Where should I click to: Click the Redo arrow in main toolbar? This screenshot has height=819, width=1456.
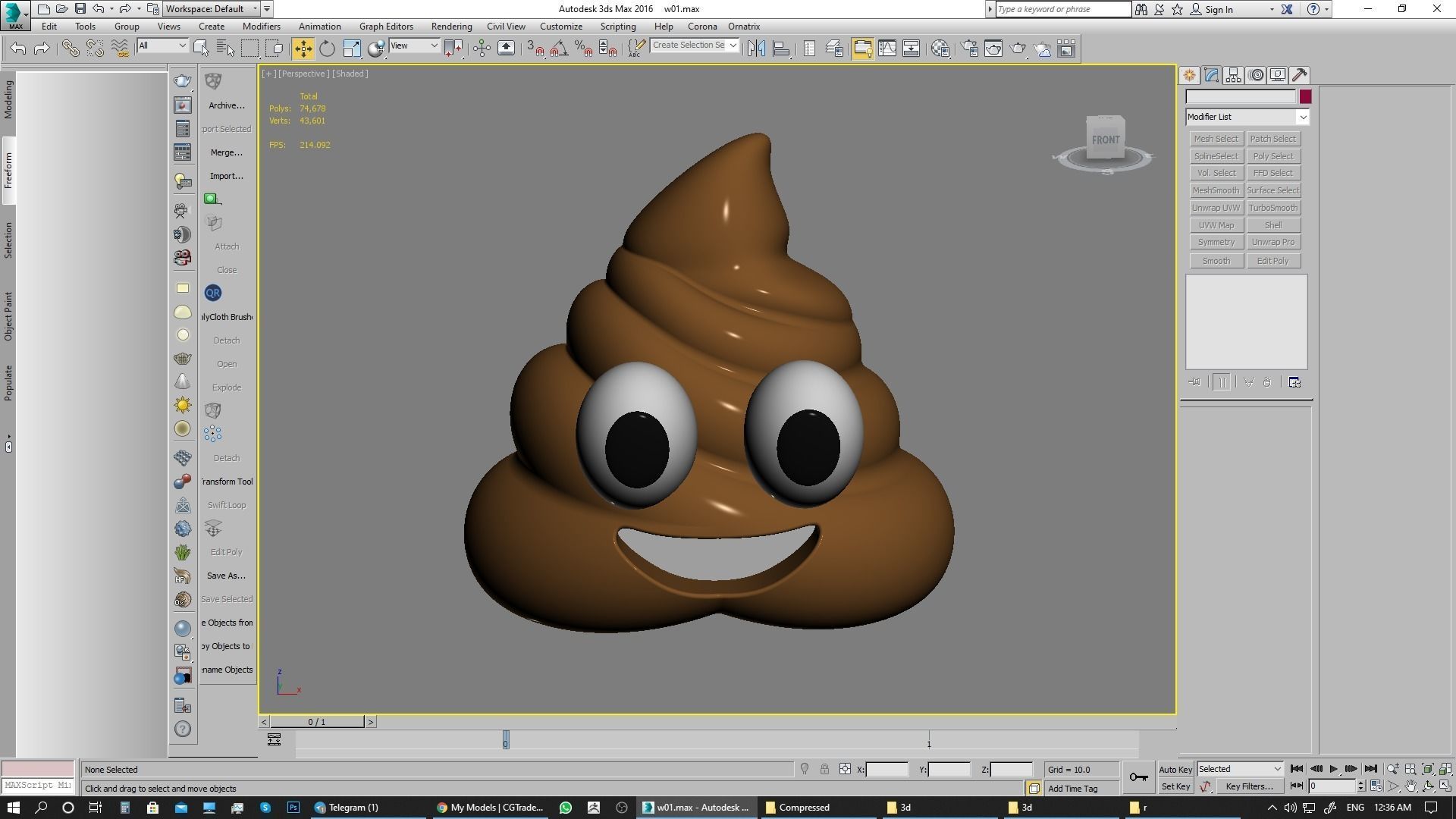tap(42, 49)
